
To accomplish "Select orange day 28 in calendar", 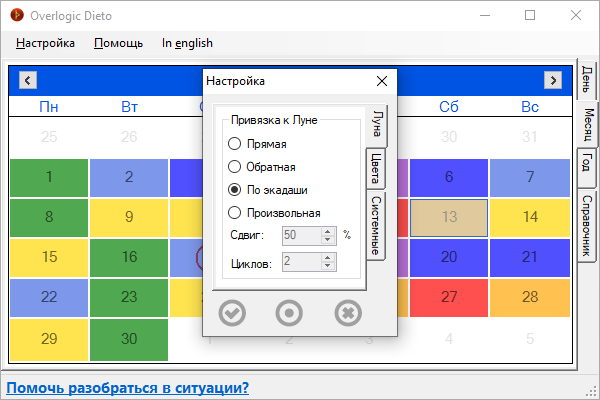I will pos(530,297).
